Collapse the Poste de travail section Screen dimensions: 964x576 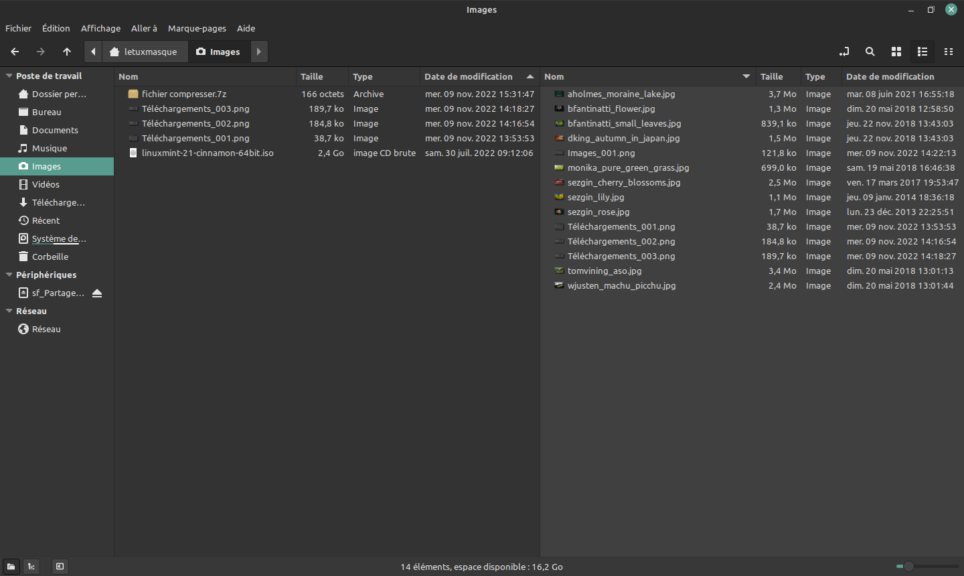[x=7, y=75]
